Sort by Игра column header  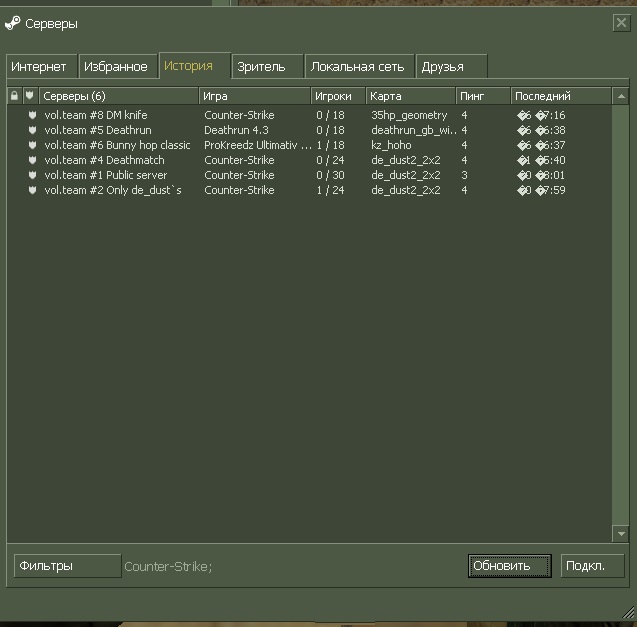click(x=255, y=96)
